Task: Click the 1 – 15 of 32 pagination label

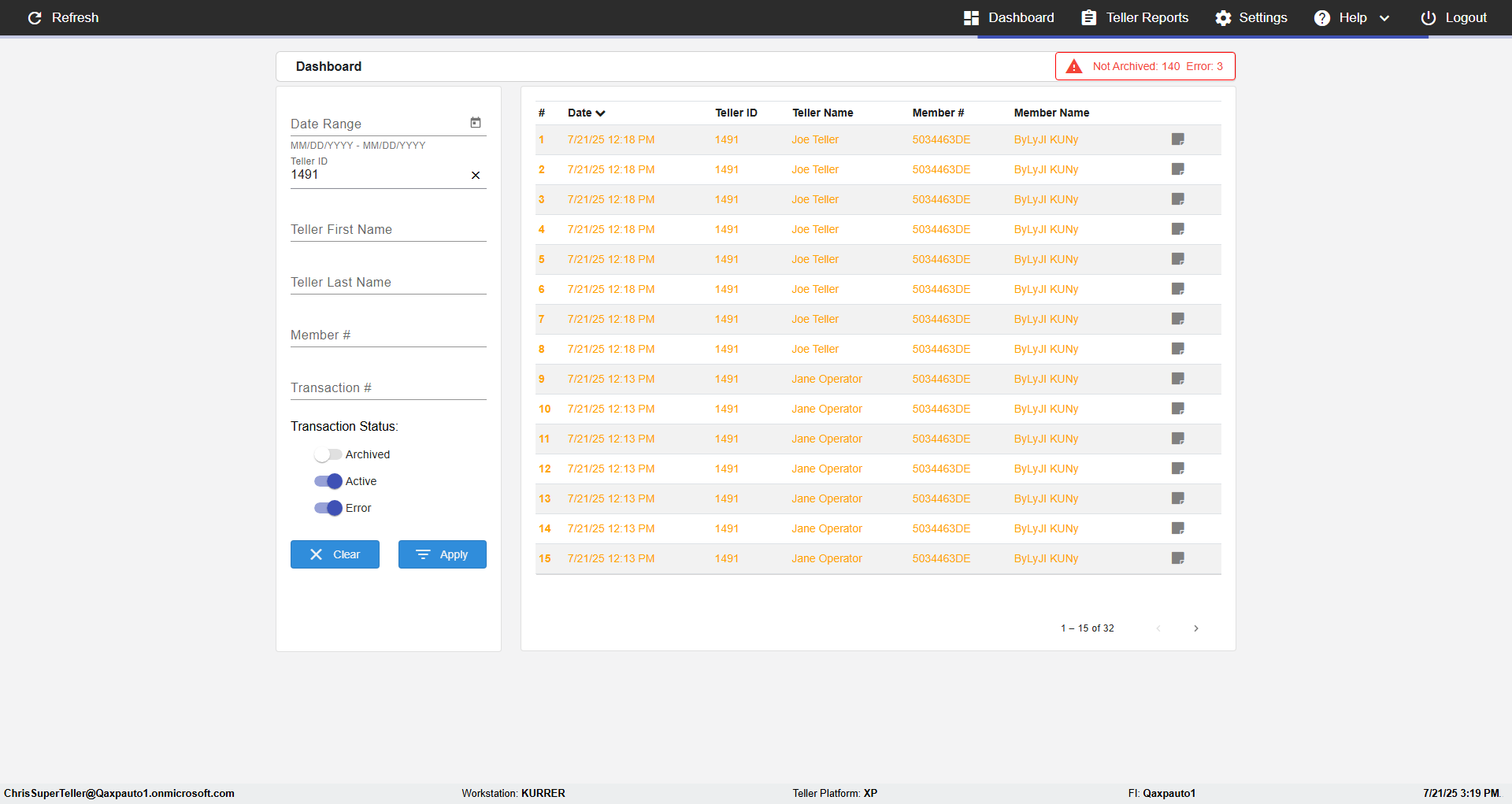Action: coord(1088,628)
